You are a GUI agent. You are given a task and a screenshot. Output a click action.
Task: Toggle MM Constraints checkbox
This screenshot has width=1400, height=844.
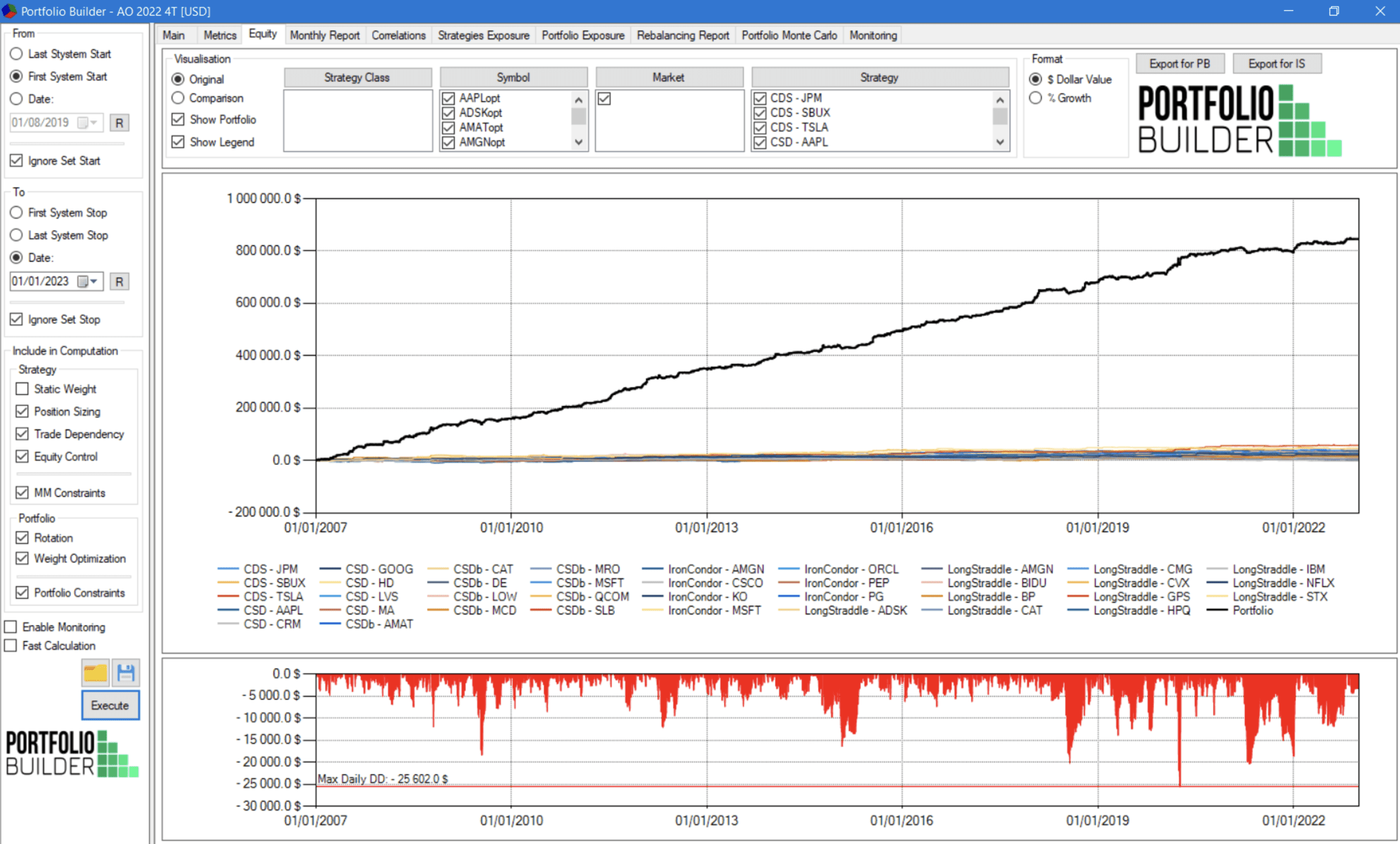pos(22,493)
